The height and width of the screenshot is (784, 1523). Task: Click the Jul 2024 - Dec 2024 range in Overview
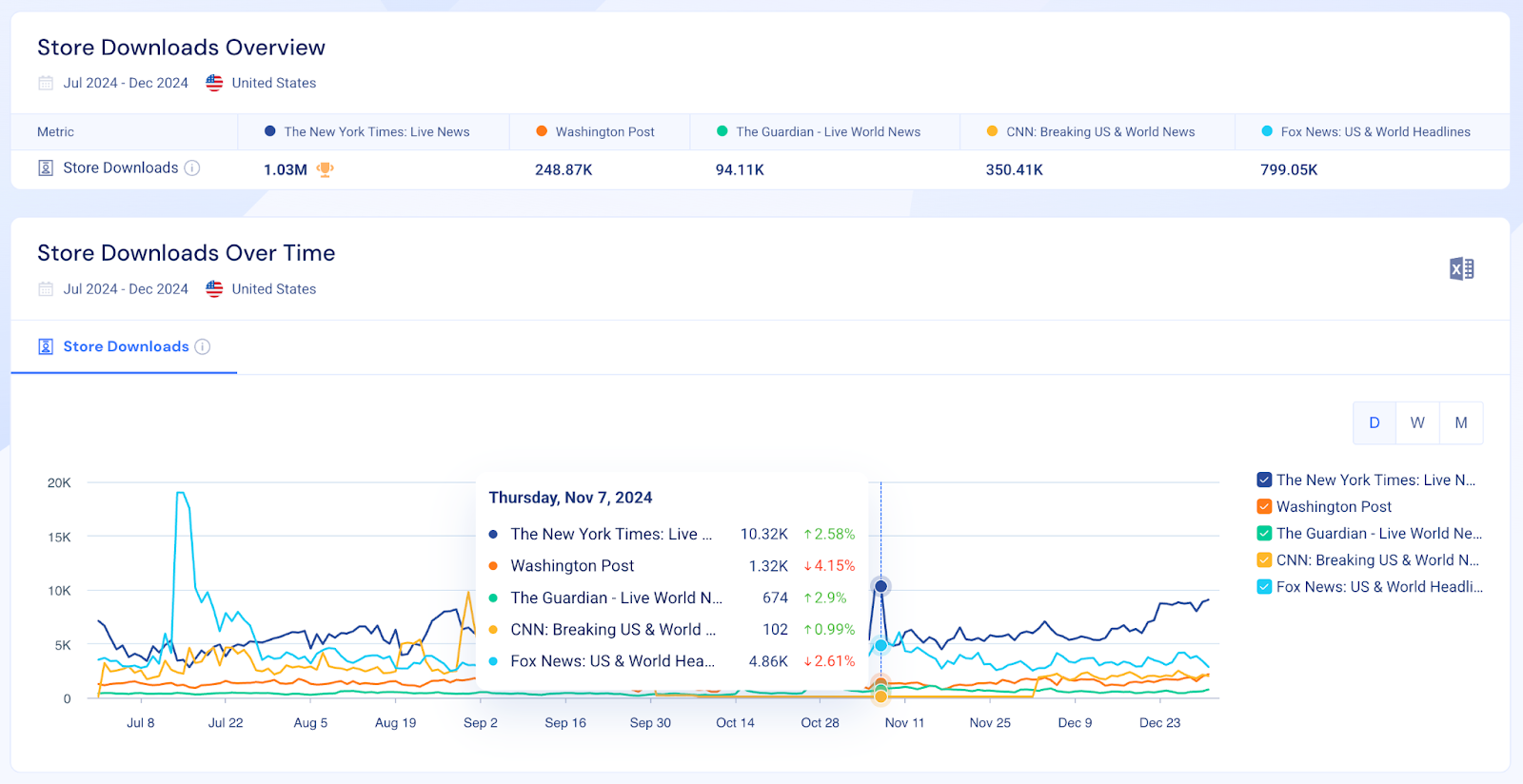(x=126, y=83)
